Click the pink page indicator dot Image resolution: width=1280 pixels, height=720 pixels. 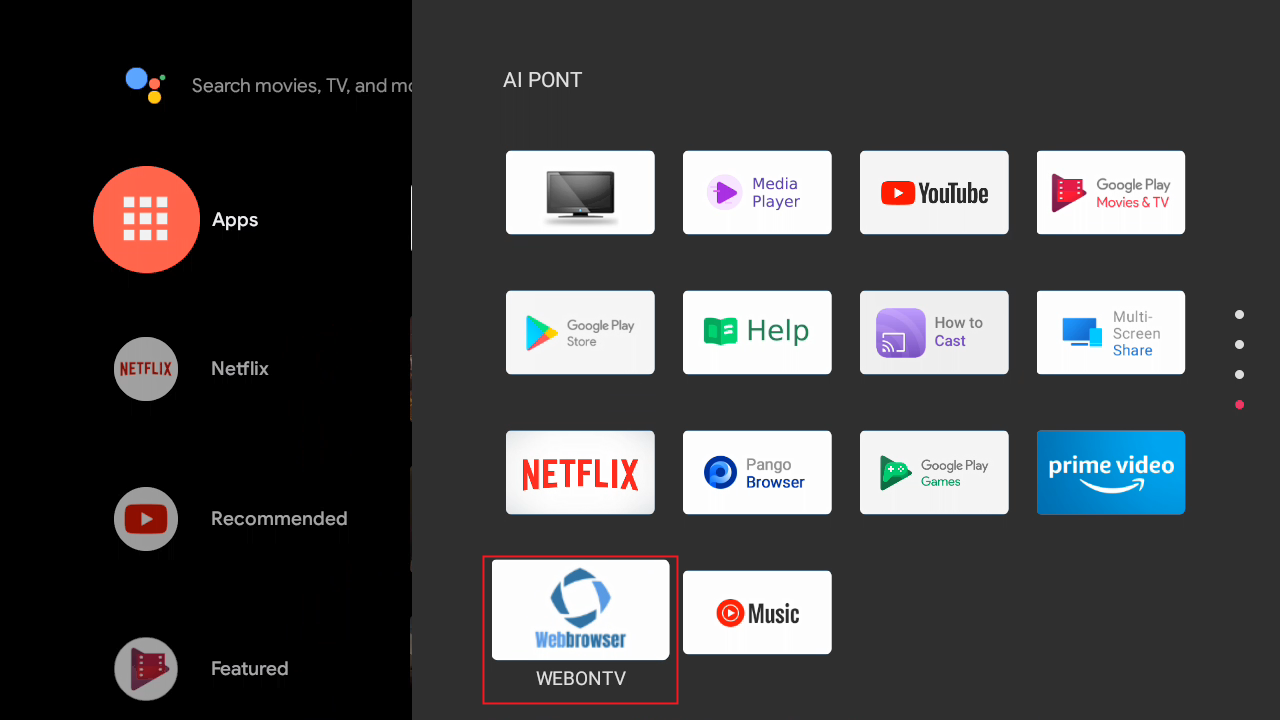coord(1240,405)
